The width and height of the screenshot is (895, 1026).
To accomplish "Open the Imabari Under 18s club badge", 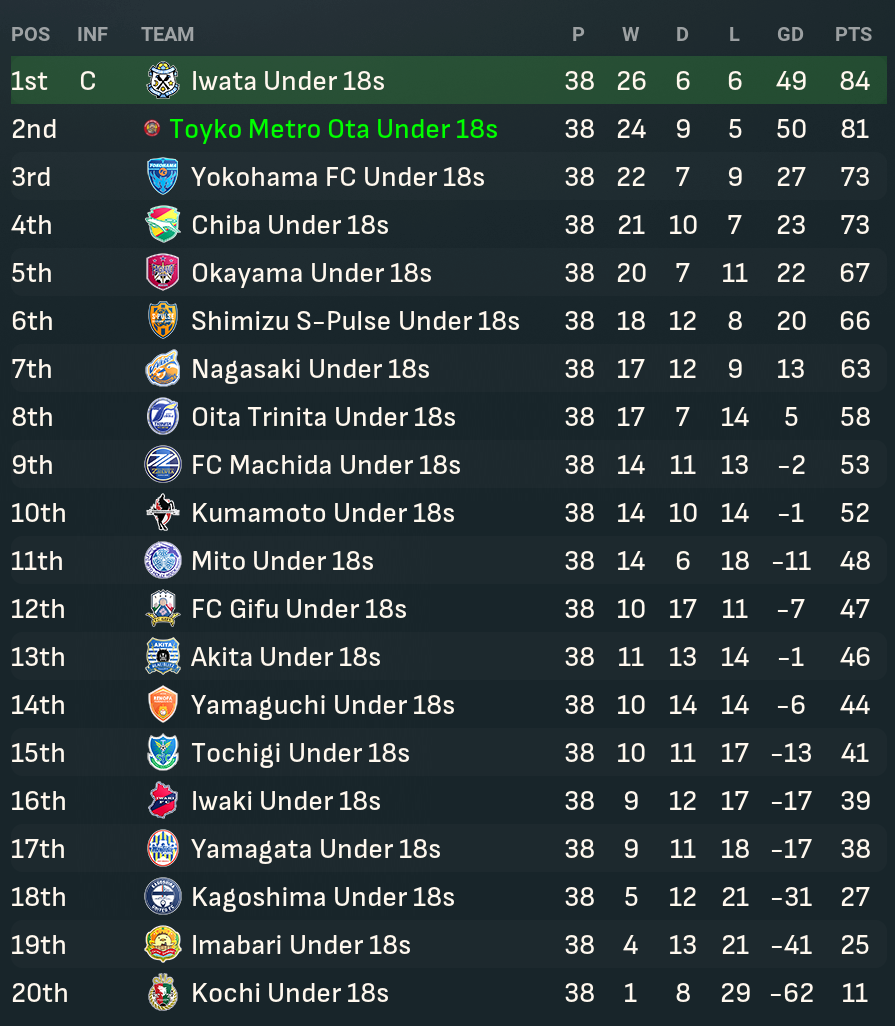I will coord(162,944).
